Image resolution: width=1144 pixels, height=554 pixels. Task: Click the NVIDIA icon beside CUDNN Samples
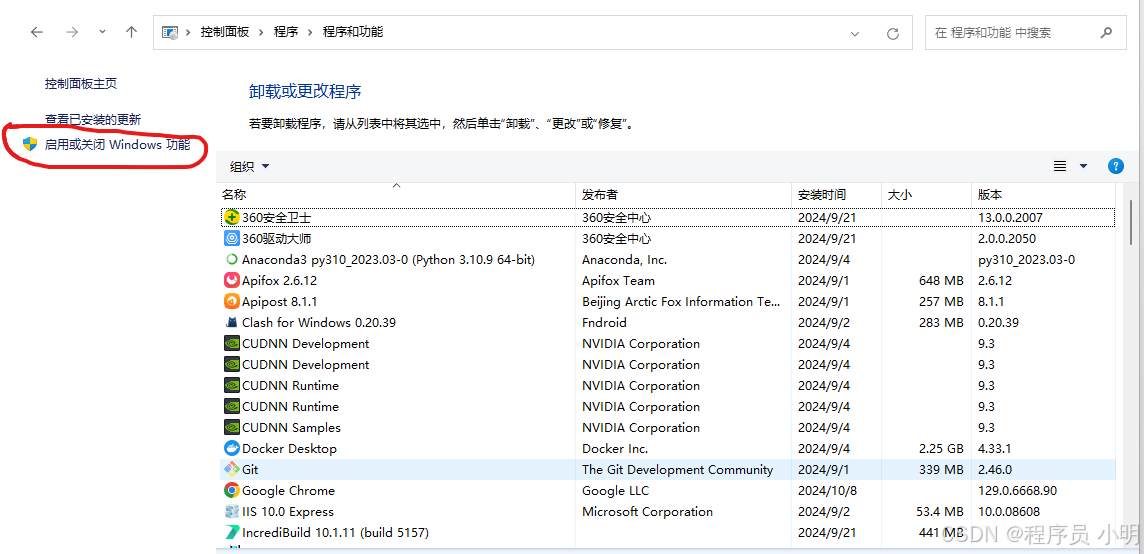pos(231,428)
